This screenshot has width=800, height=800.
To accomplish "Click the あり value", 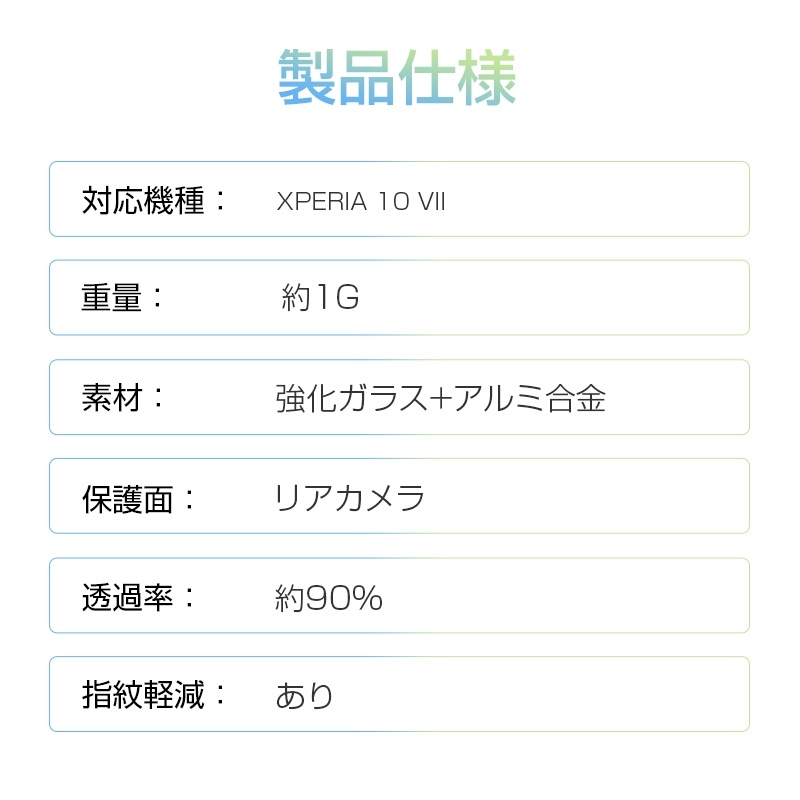I will (x=304, y=695).
